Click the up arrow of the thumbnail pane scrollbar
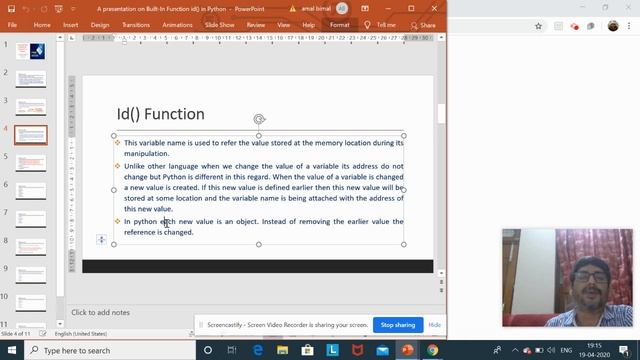The image size is (640, 360). pyautogui.click(x=60, y=37)
